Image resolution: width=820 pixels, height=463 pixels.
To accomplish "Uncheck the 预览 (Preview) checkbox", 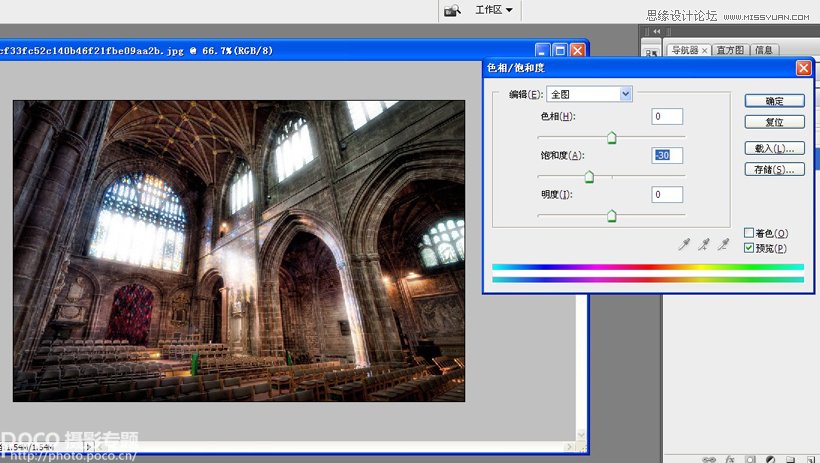I will tap(749, 248).
